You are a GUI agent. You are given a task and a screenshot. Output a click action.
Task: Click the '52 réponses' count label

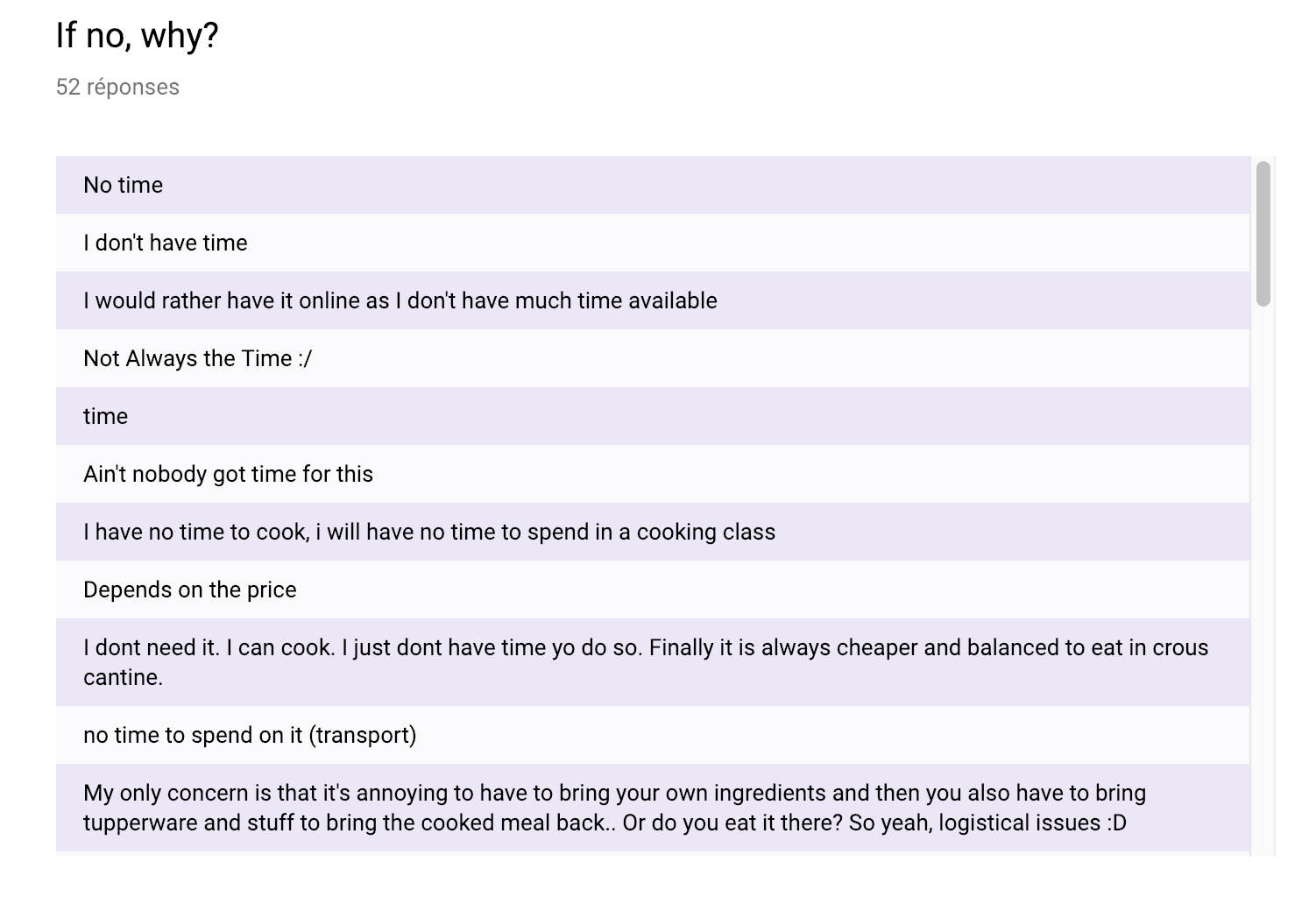(117, 87)
